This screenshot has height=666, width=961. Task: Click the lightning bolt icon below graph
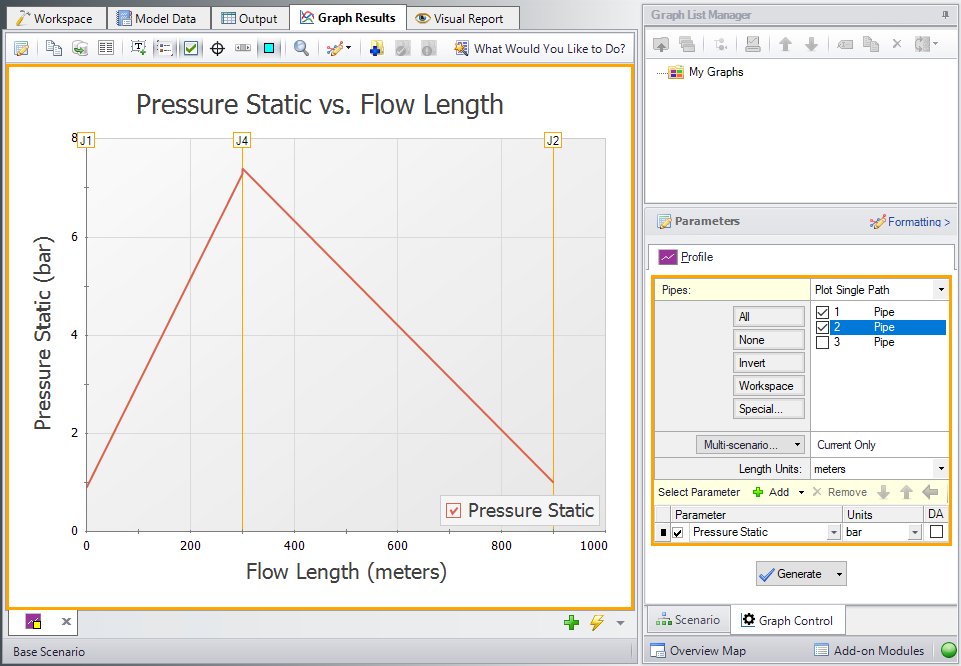click(x=597, y=623)
